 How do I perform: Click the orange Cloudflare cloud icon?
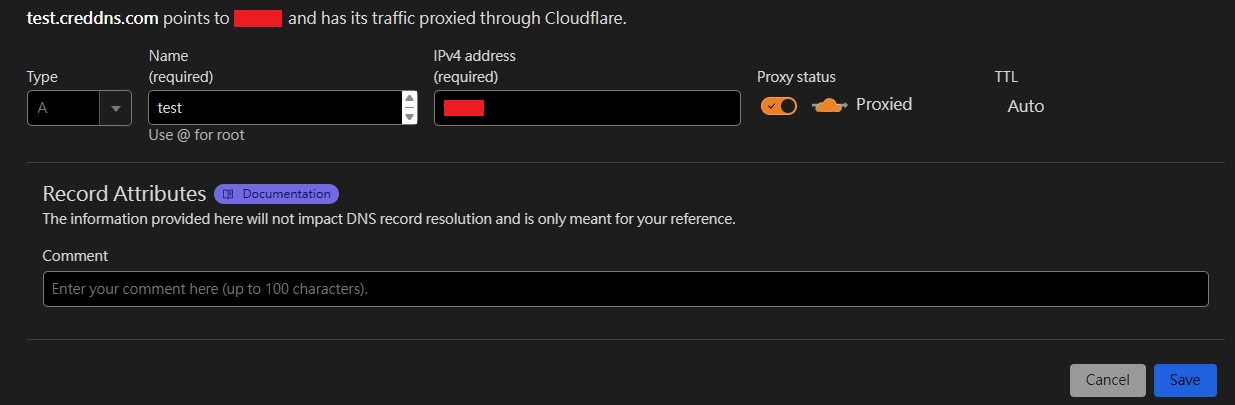830,106
